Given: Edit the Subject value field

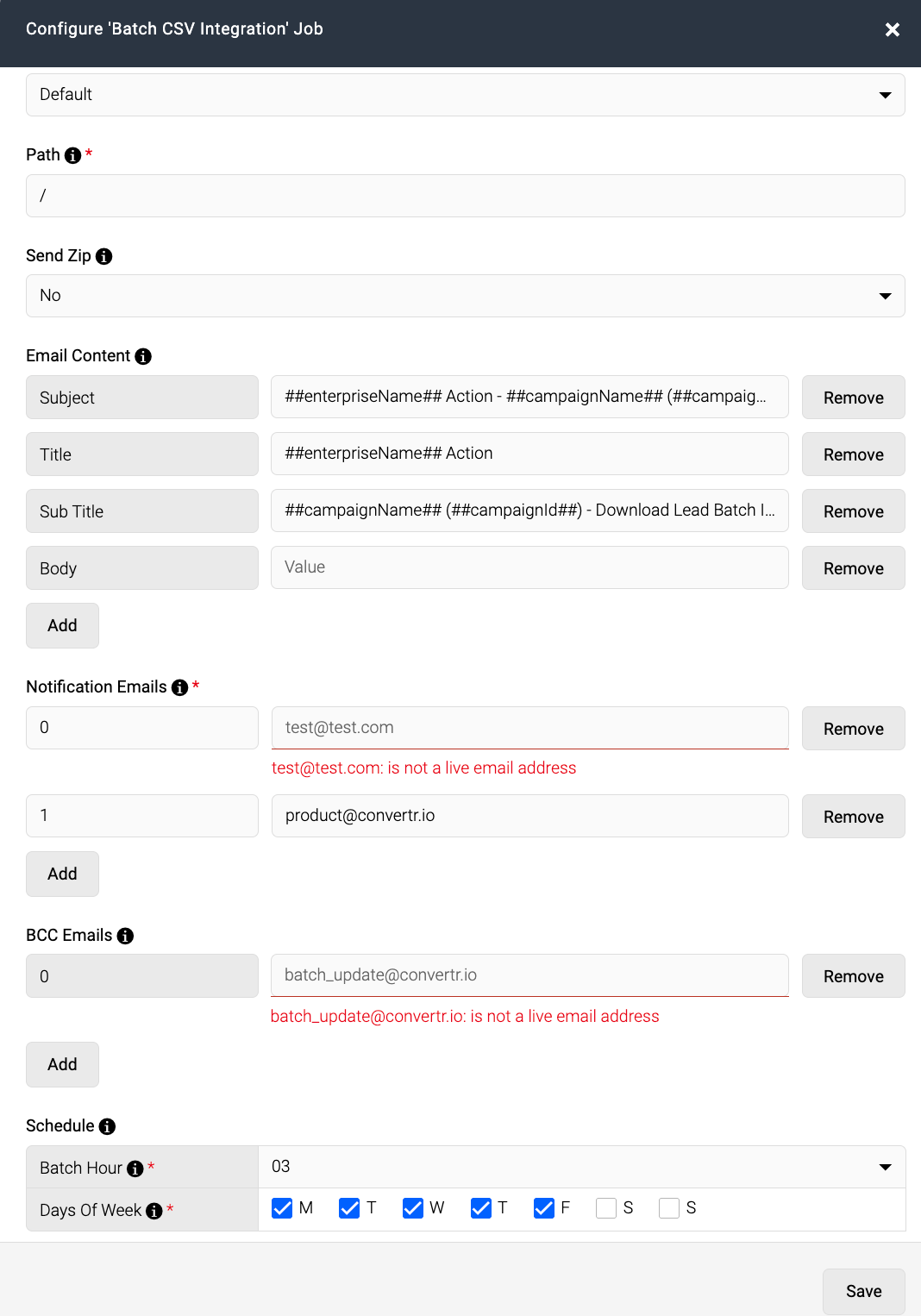Looking at the screenshot, I should (529, 397).
